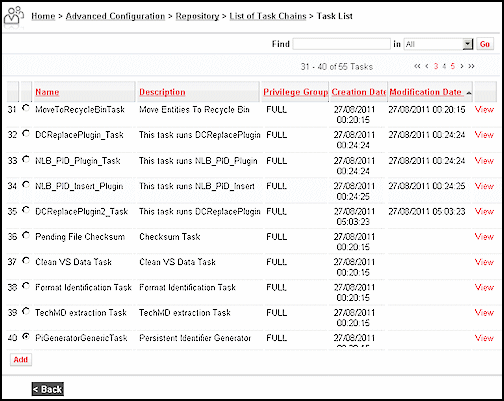
Task: Sort table by Name column
Action: tap(47, 92)
